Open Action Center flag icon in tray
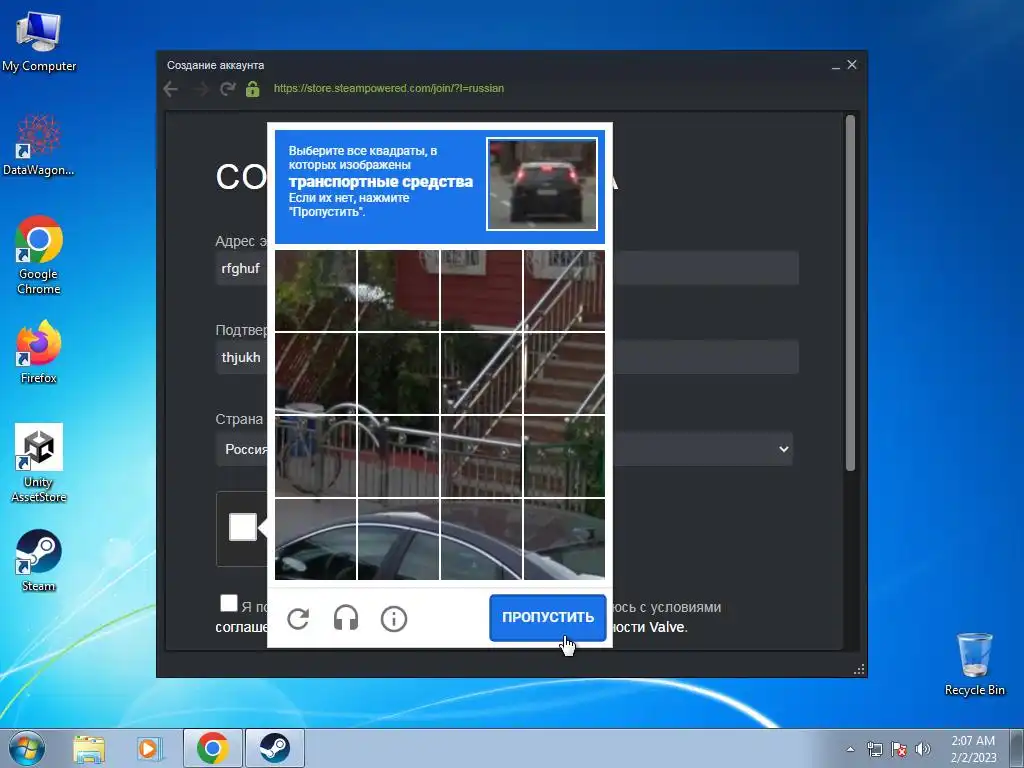1024x768 pixels. (x=899, y=749)
